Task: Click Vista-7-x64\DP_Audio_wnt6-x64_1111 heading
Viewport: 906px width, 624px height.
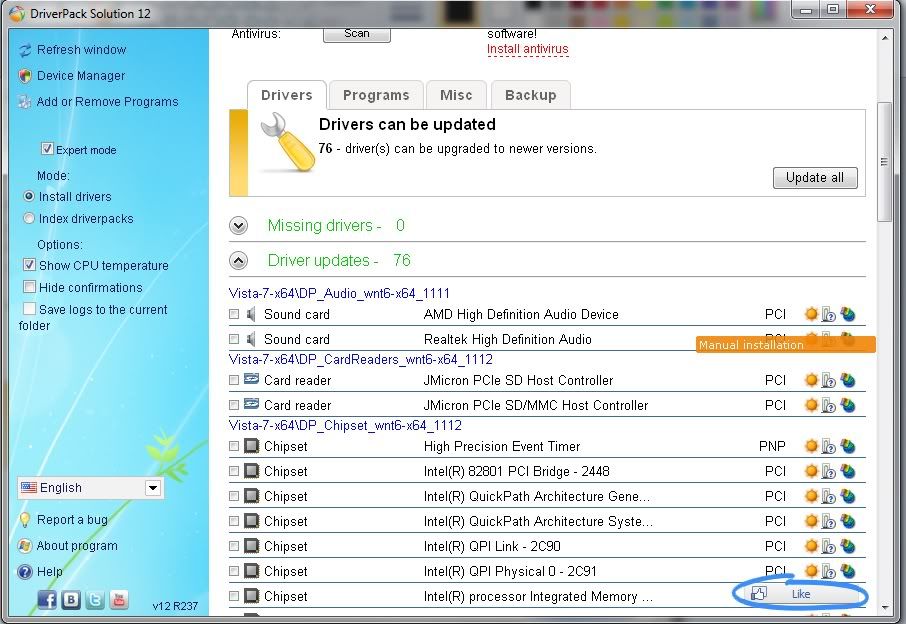Action: [339, 294]
